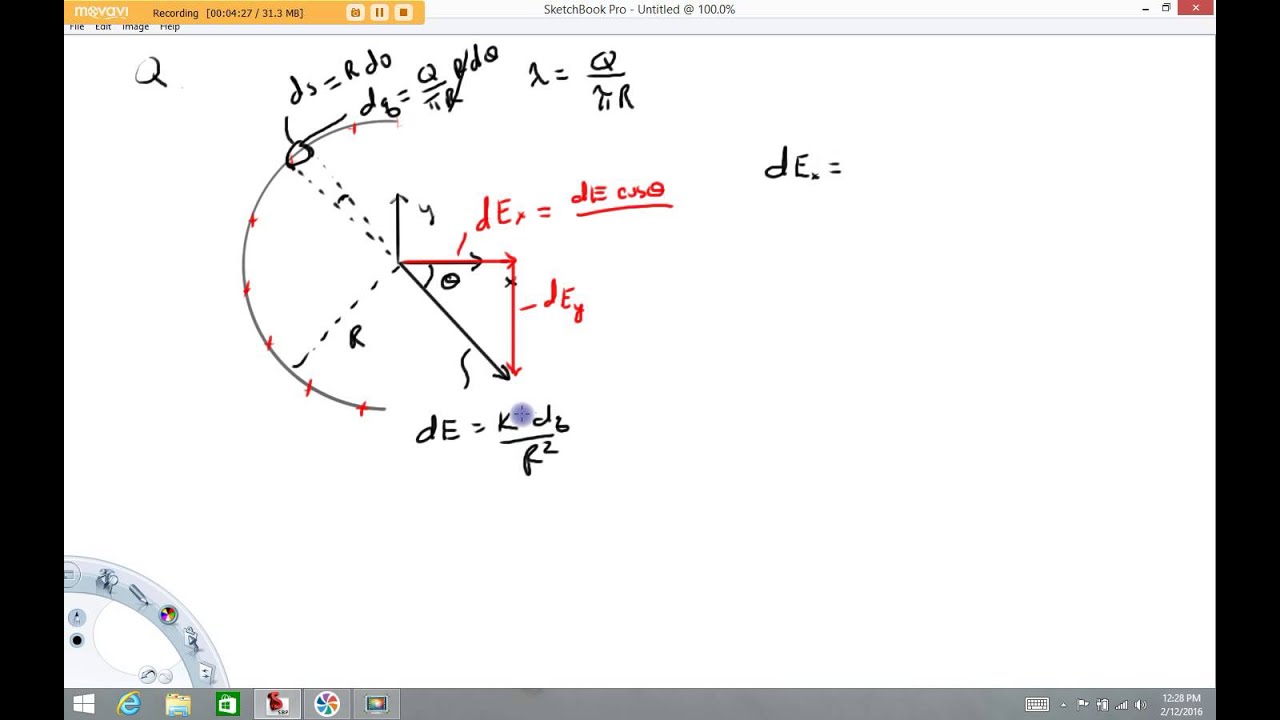Image resolution: width=1280 pixels, height=720 pixels.
Task: Launch Internet Explorer from taskbar
Action: tap(129, 705)
